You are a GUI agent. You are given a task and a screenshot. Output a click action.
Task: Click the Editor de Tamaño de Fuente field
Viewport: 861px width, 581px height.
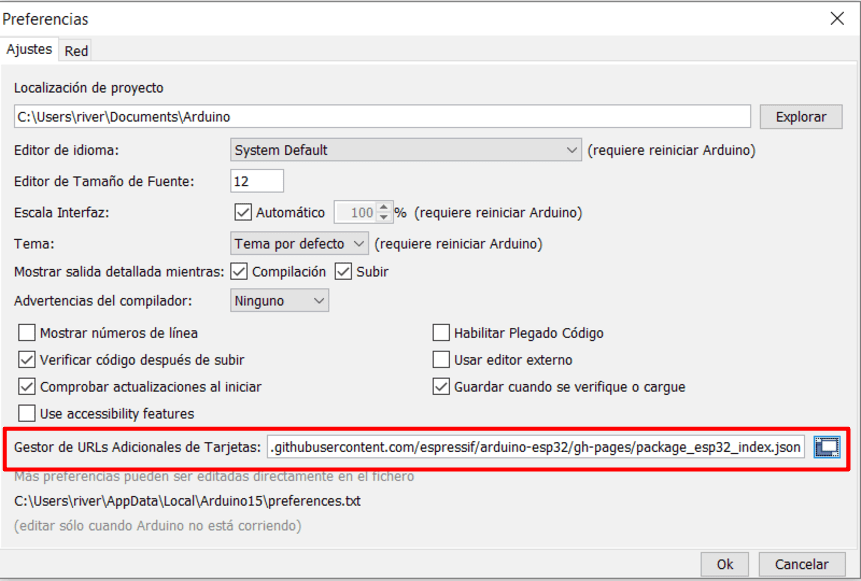pyautogui.click(x=257, y=181)
